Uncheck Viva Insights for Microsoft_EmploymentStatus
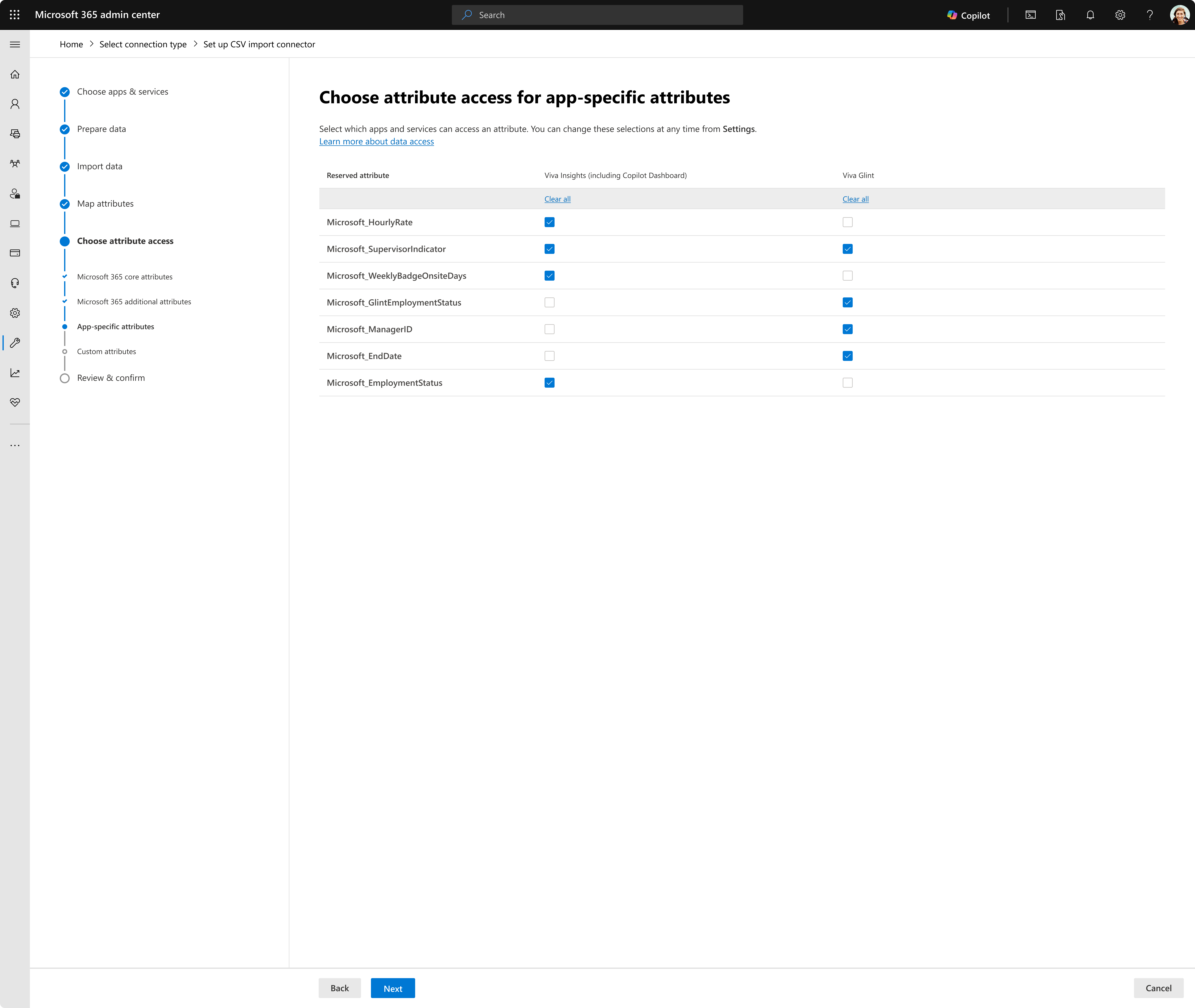Screen dimensions: 1195x1008 click(549, 383)
